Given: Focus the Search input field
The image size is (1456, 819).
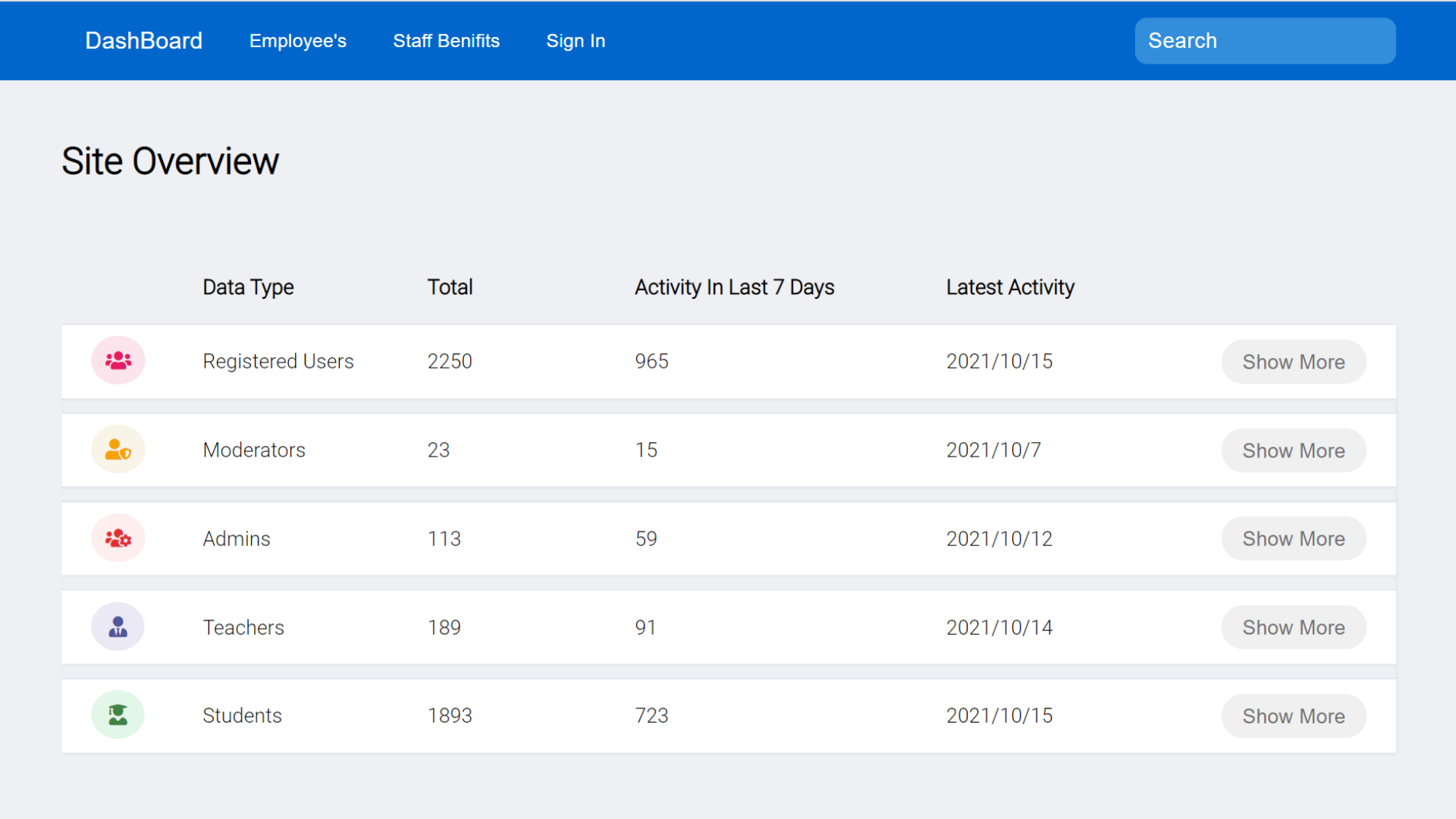Looking at the screenshot, I should (1264, 41).
